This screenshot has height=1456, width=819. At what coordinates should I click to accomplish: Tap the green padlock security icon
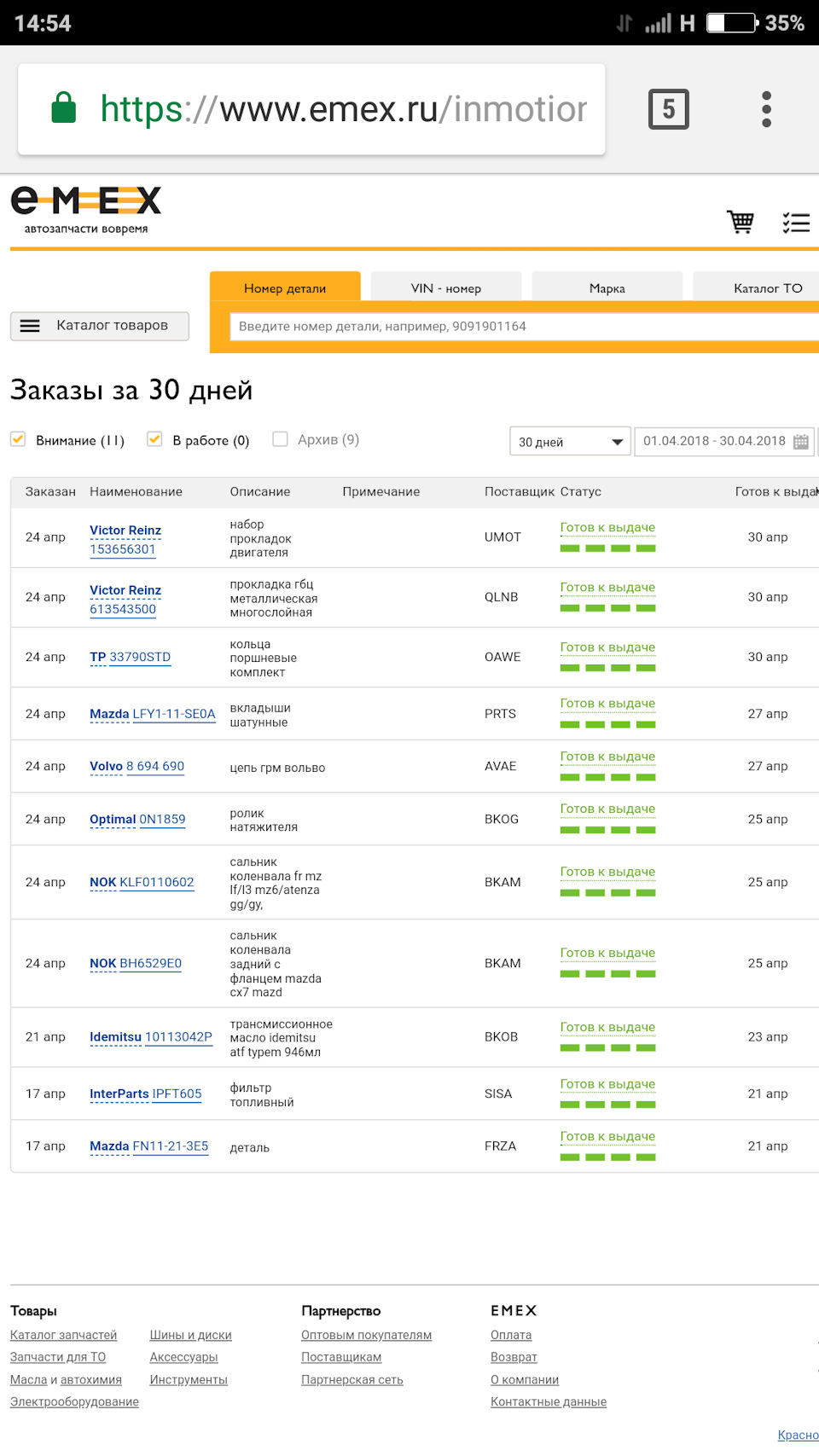pos(64,108)
